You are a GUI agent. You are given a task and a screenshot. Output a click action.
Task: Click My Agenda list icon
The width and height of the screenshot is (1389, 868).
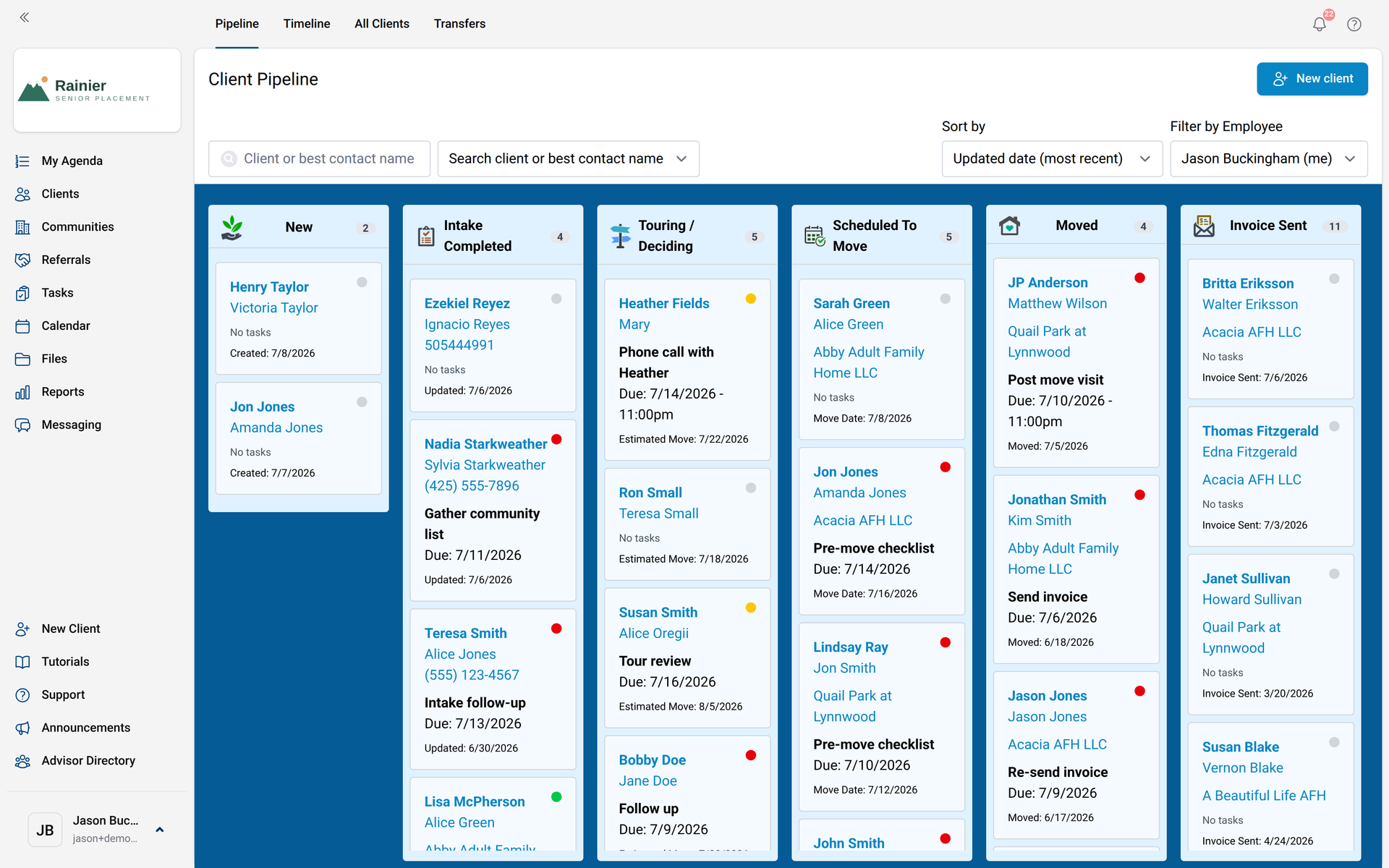pos(22,161)
